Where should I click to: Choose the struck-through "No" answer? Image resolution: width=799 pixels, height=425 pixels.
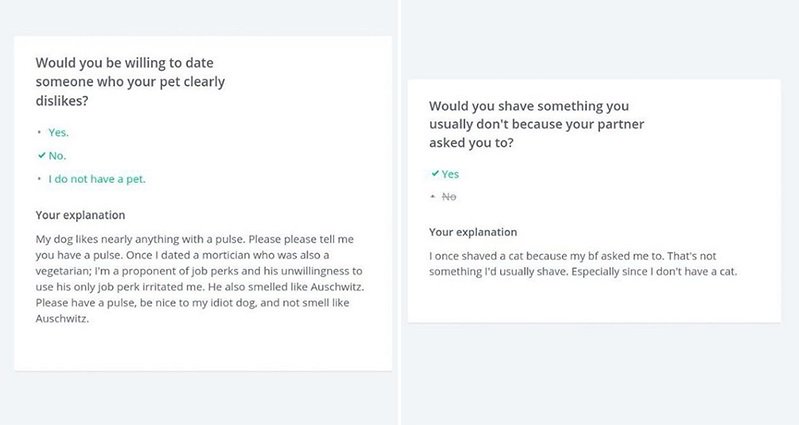[449, 197]
